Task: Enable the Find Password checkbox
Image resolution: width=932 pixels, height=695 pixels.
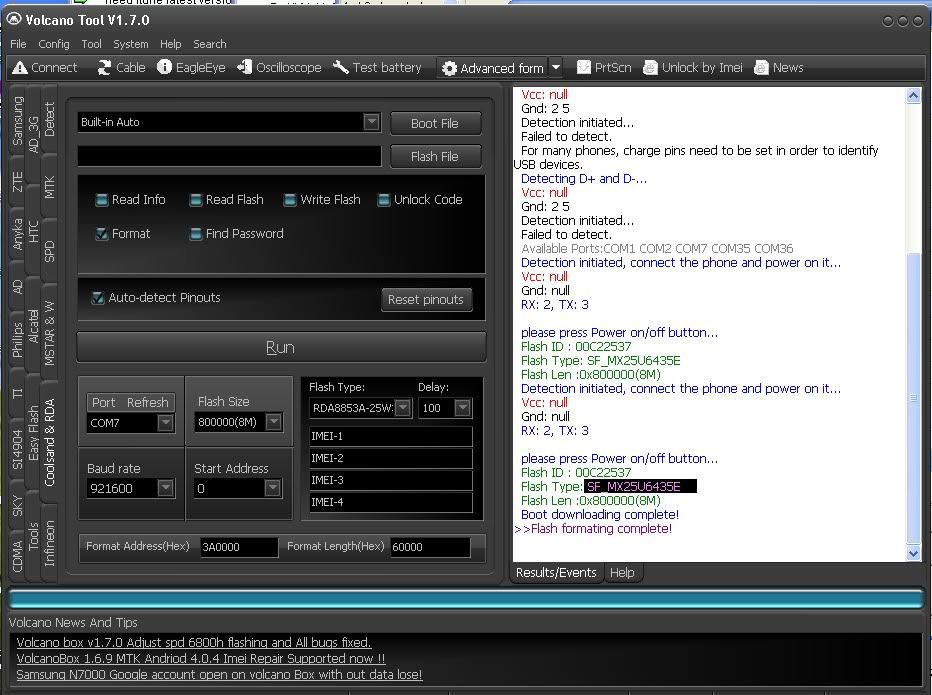Action: [x=195, y=234]
